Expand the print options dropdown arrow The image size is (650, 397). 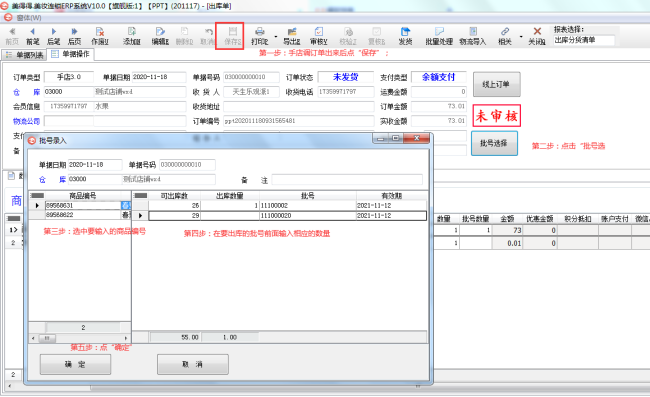(x=276, y=36)
